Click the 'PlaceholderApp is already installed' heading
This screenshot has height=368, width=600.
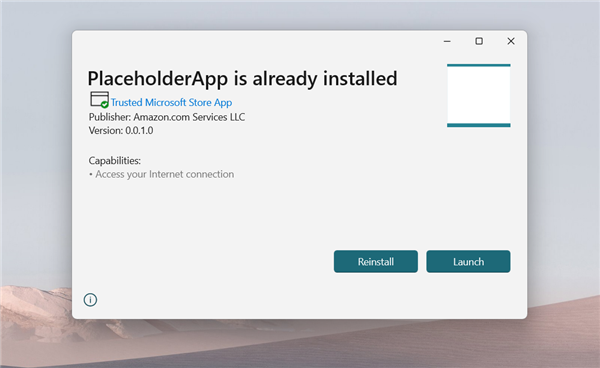pyautogui.click(x=243, y=78)
